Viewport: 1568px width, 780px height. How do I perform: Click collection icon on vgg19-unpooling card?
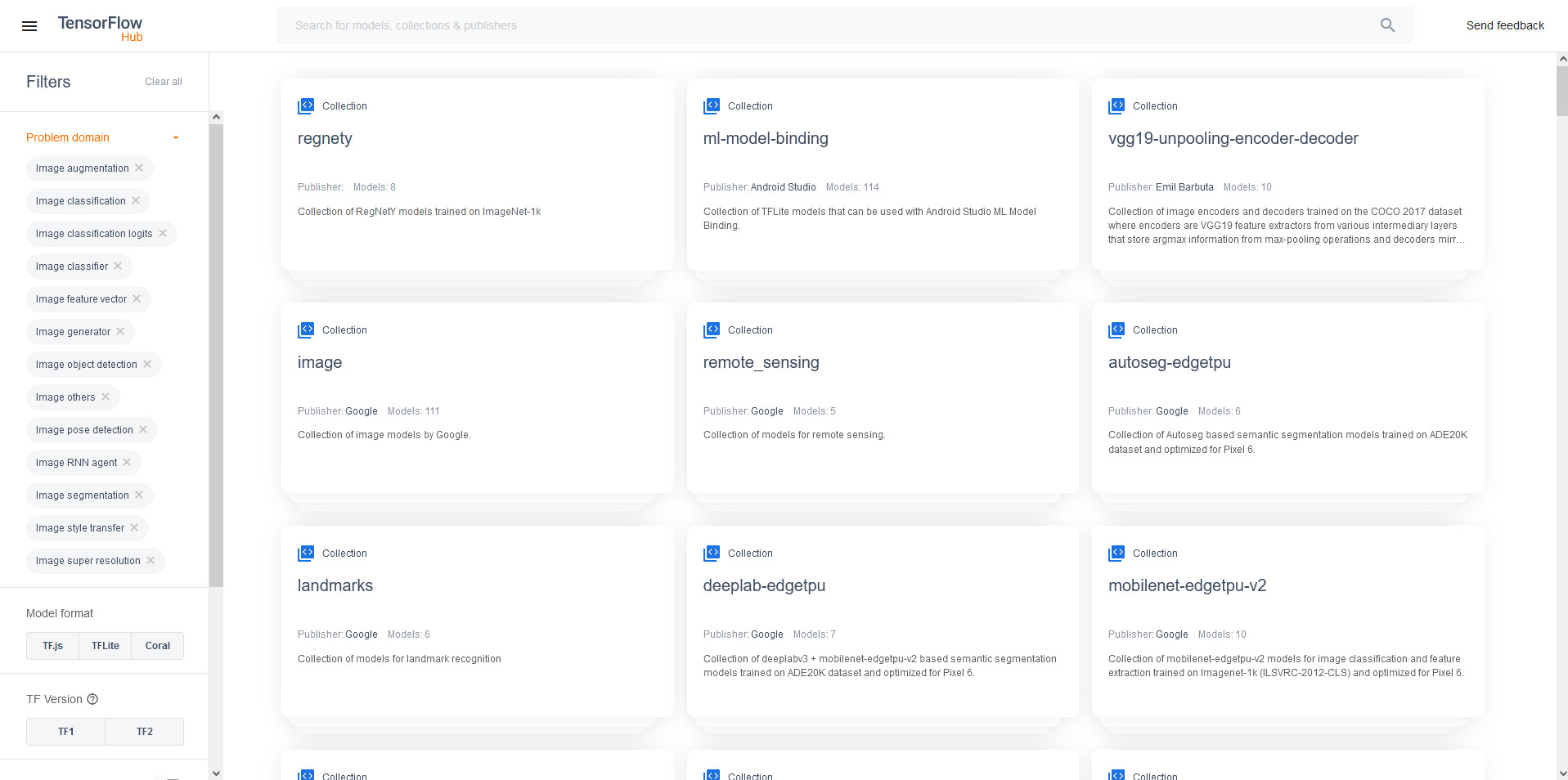pyautogui.click(x=1116, y=106)
